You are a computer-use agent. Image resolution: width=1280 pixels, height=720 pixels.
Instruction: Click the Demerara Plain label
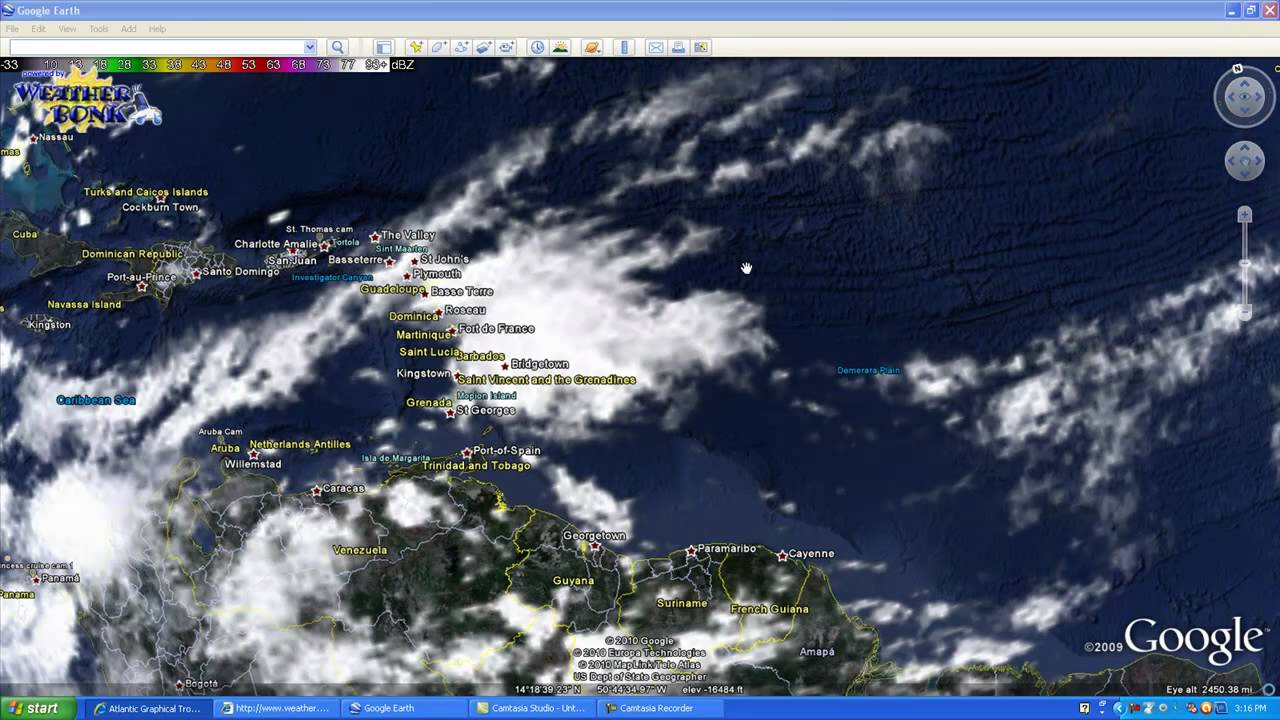(x=869, y=370)
